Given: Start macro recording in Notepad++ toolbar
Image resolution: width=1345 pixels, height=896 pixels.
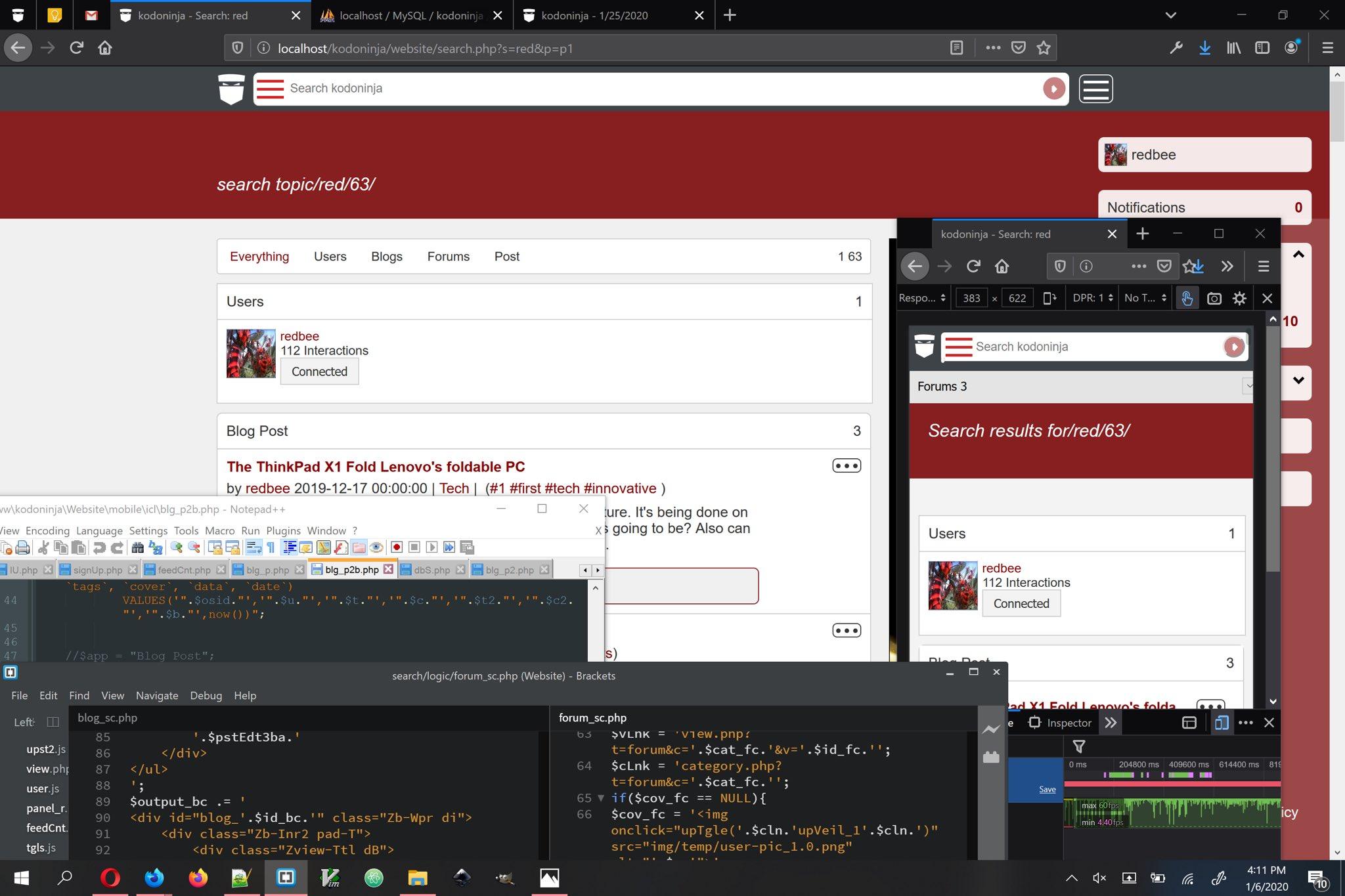Looking at the screenshot, I should (x=397, y=547).
